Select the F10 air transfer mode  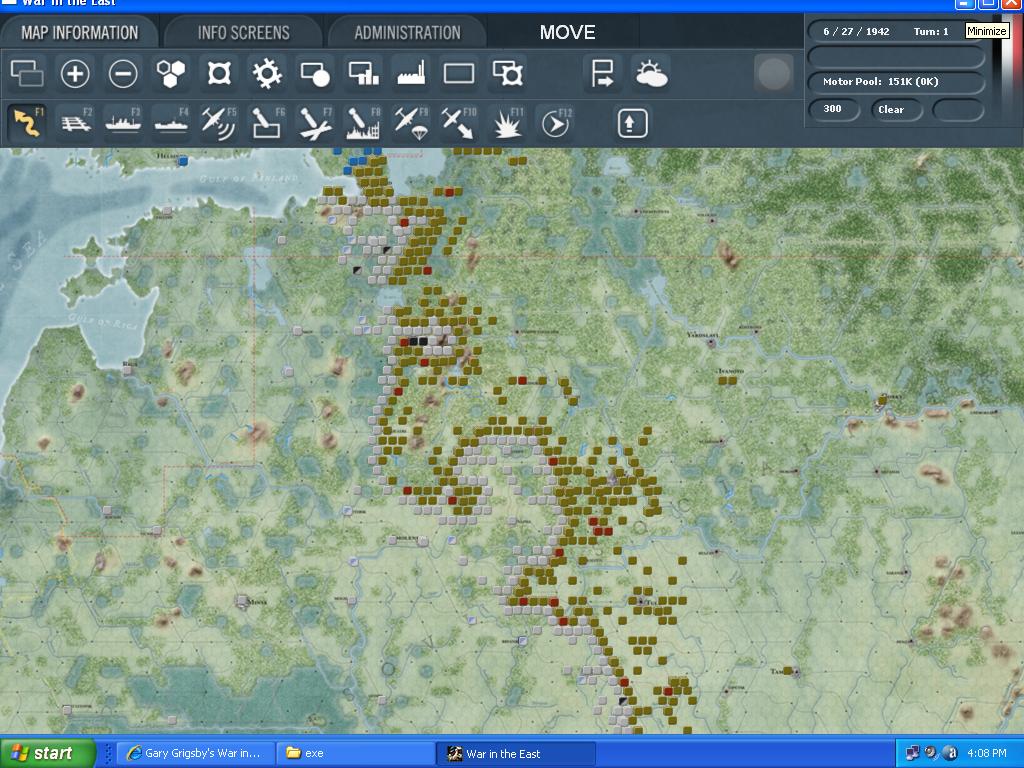tap(459, 123)
